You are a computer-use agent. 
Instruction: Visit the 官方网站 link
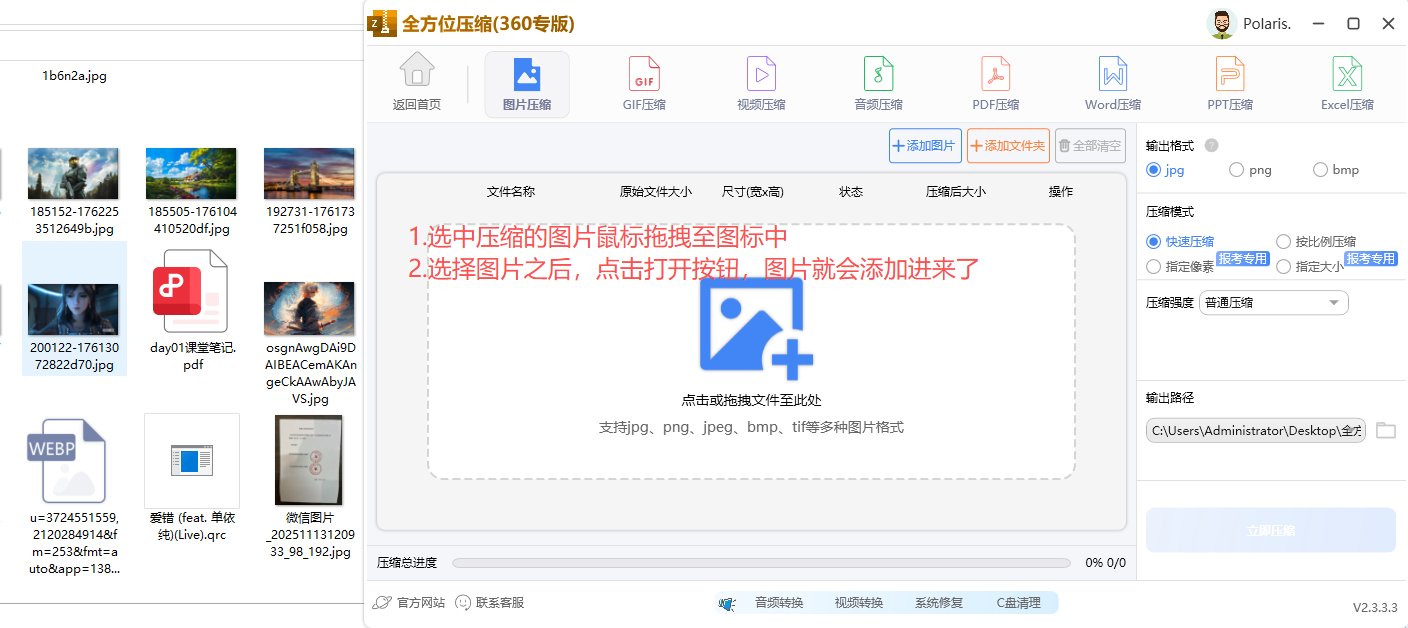pos(409,602)
